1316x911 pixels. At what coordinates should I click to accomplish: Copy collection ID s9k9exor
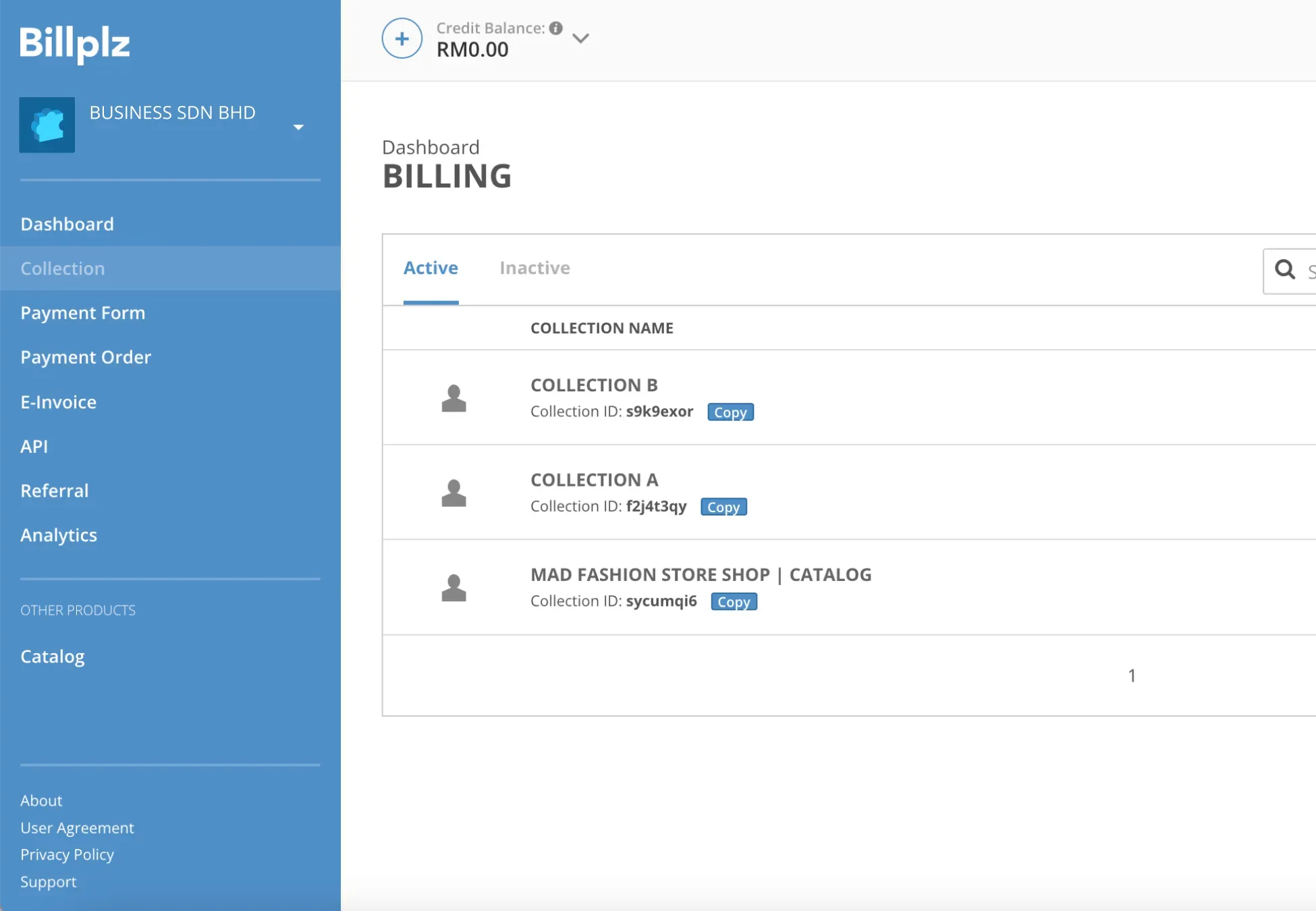click(x=730, y=412)
